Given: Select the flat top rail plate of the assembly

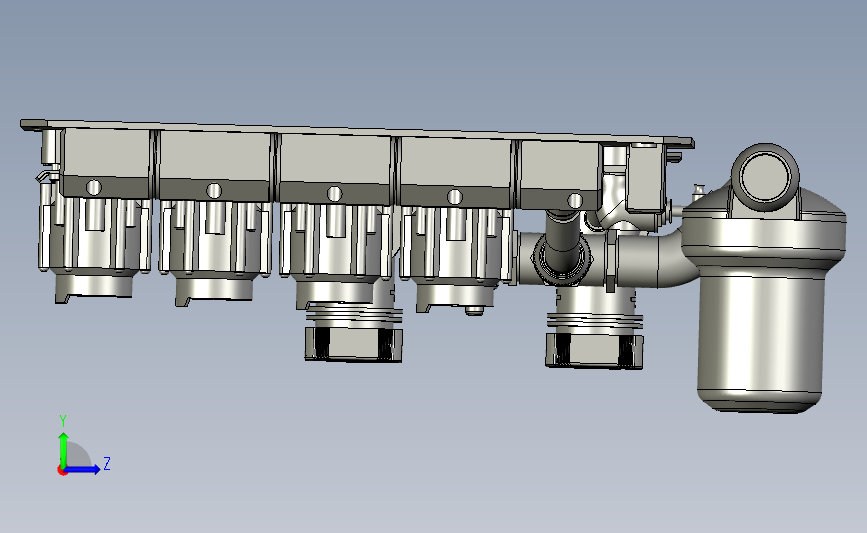Looking at the screenshot, I should pos(357,133).
